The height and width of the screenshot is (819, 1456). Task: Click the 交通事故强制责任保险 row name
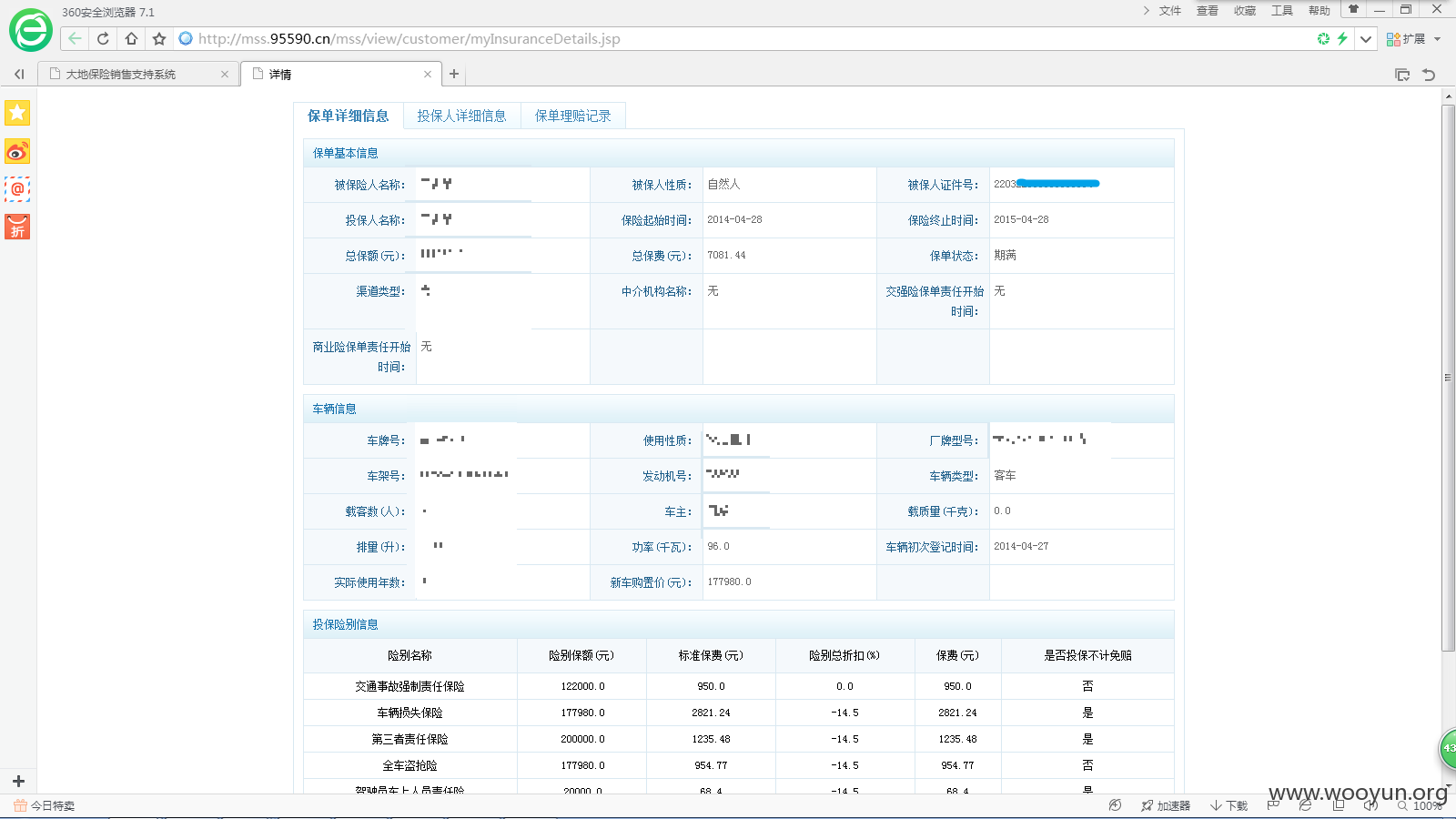tap(409, 686)
